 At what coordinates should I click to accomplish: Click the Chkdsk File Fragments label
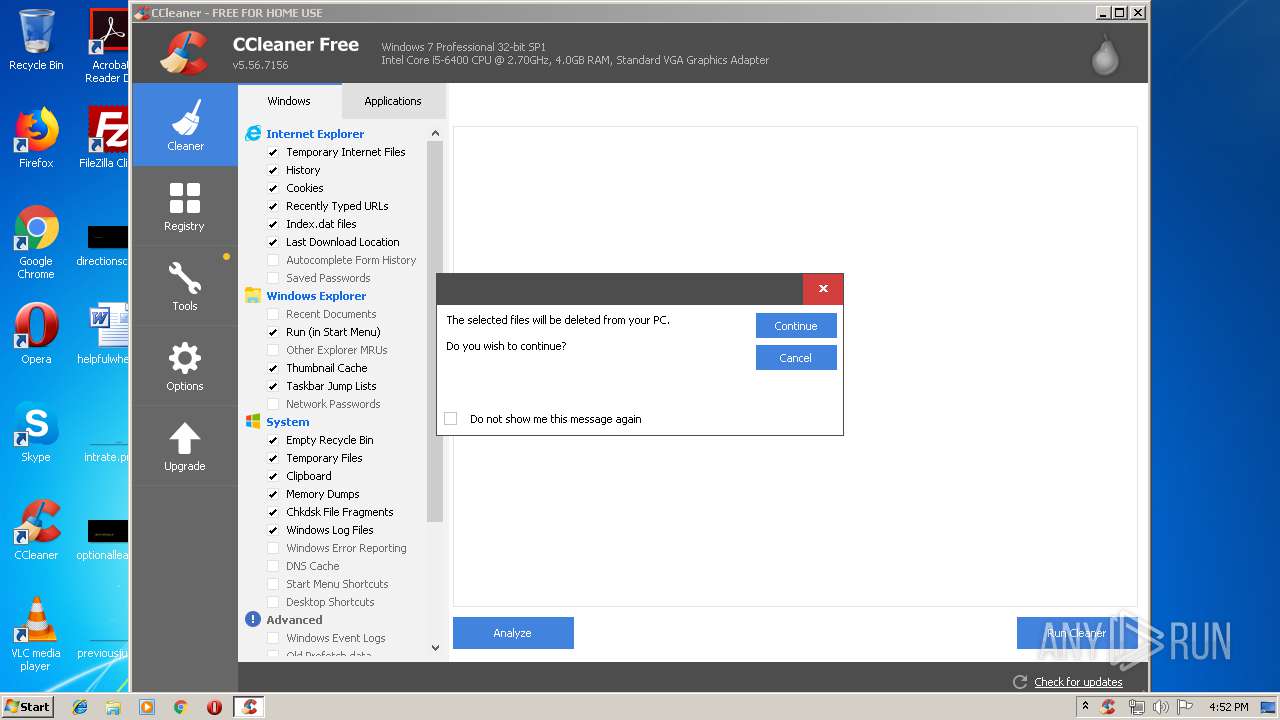pyautogui.click(x=340, y=512)
